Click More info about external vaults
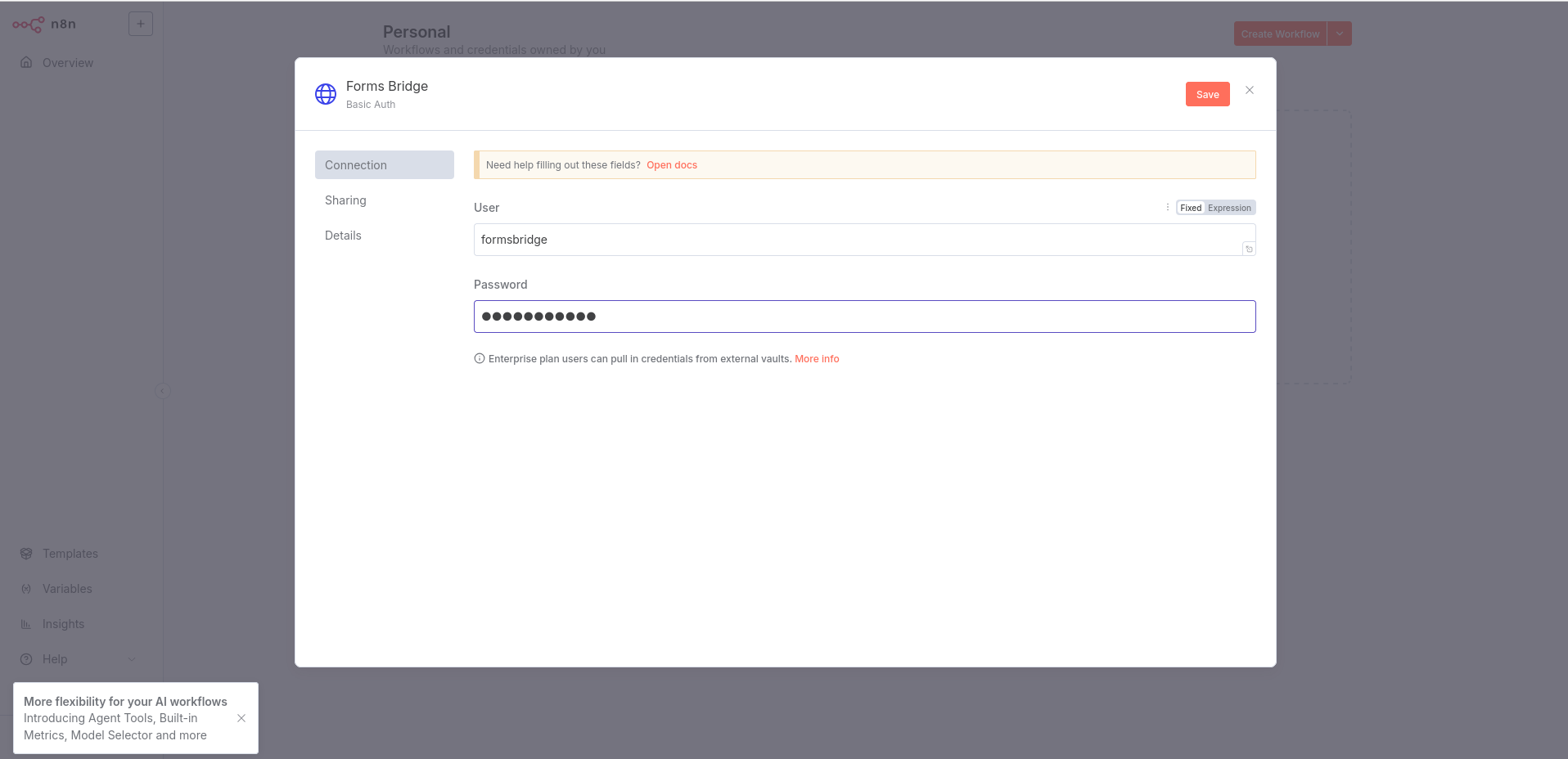The image size is (1568, 759). tap(816, 358)
